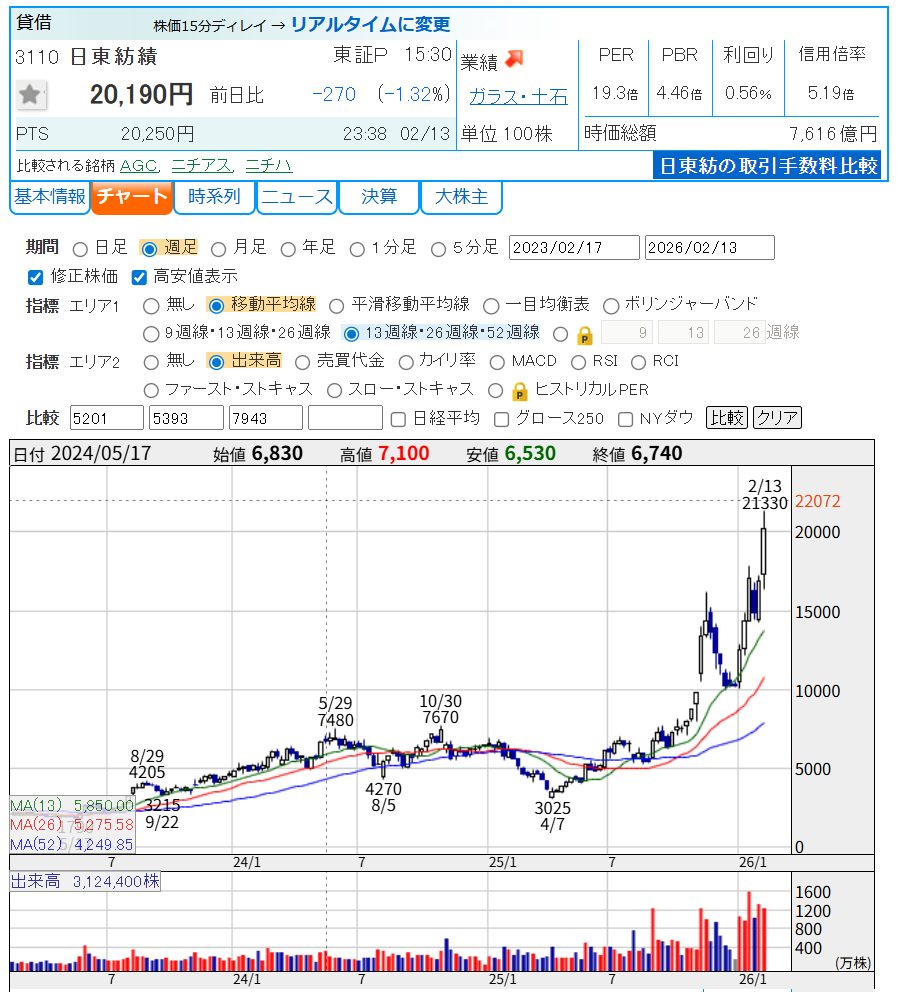This screenshot has height=992, width=898.
Task: Toggle the 高安値表示 checkbox
Action: coord(140,277)
